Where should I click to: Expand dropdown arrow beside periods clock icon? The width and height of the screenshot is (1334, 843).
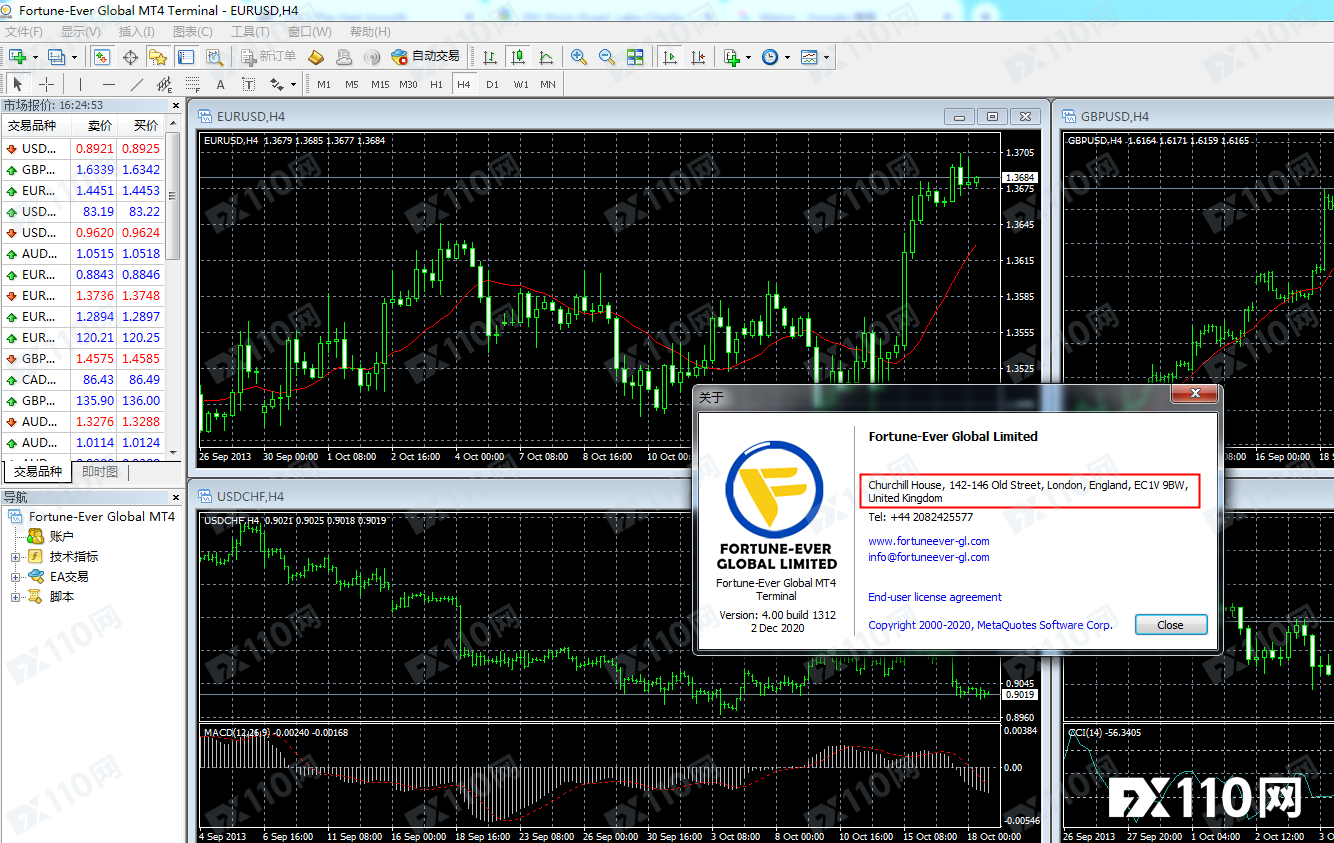coord(787,57)
